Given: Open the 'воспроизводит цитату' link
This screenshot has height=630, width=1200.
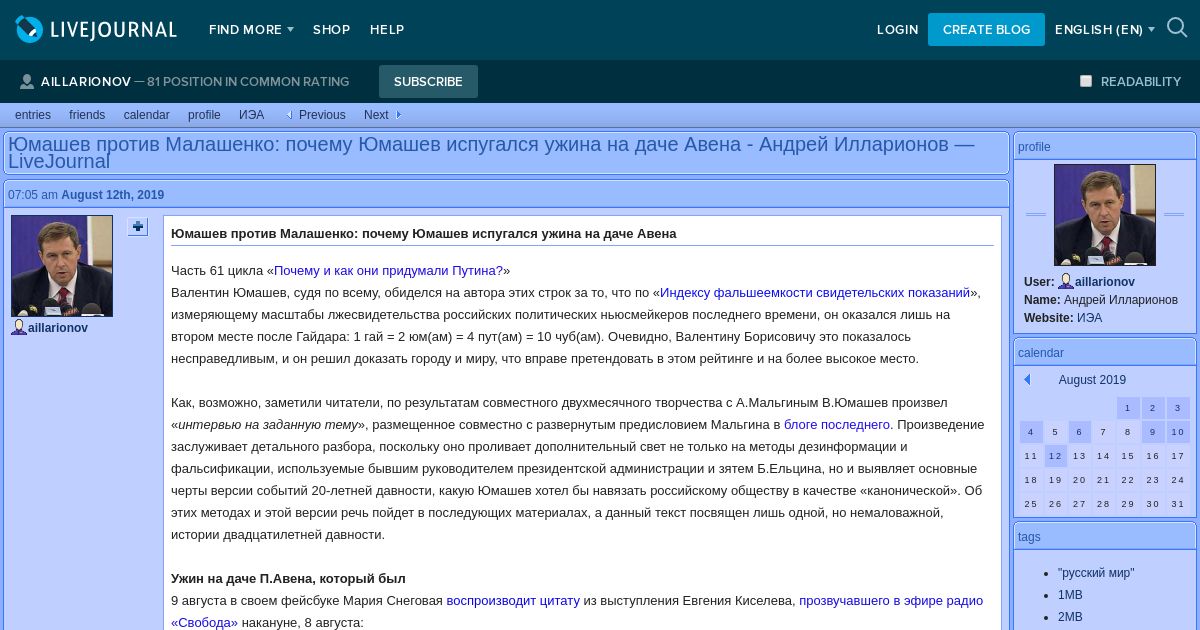Looking at the screenshot, I should tap(513, 600).
